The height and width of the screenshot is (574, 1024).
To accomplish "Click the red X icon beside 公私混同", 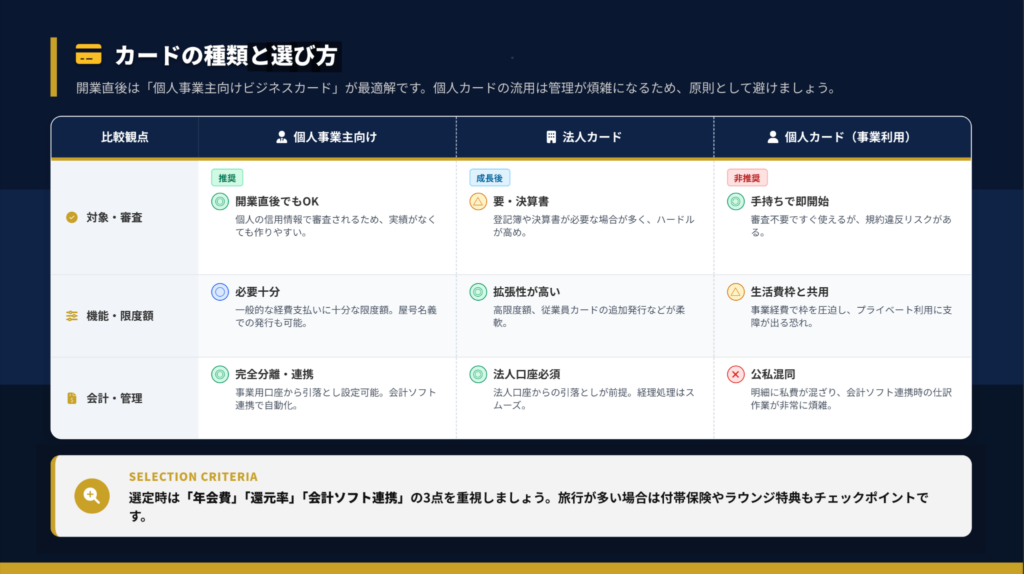I will (x=735, y=374).
